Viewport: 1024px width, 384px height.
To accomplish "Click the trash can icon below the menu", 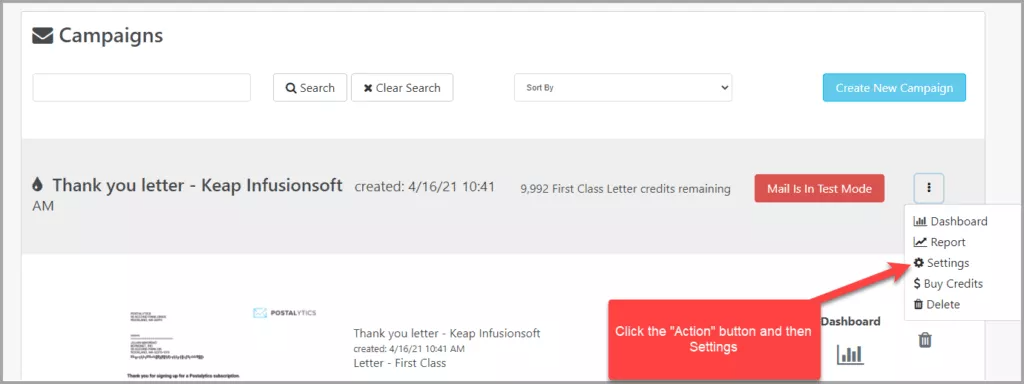I will click(x=925, y=340).
